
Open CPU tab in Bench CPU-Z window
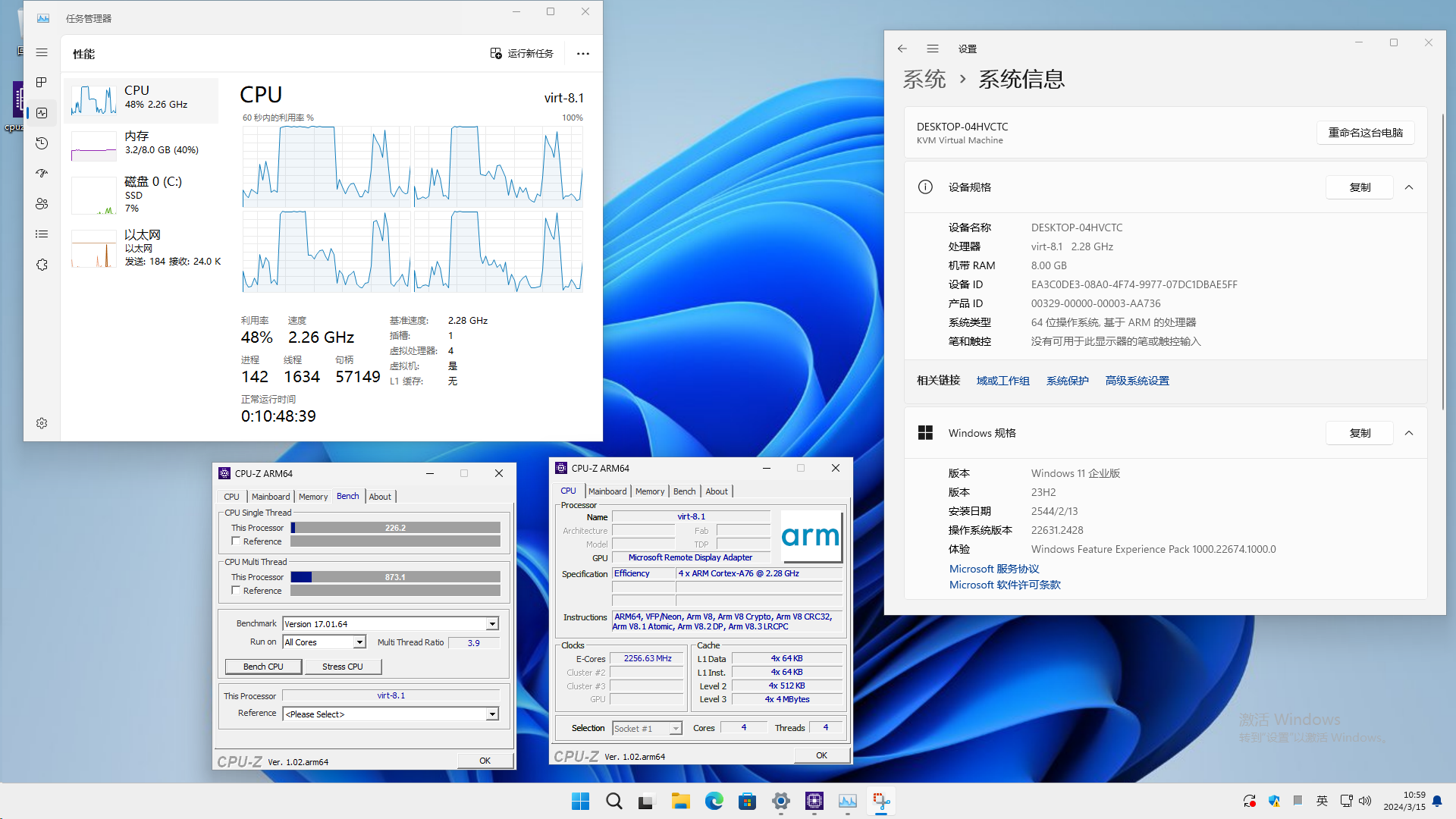click(231, 497)
